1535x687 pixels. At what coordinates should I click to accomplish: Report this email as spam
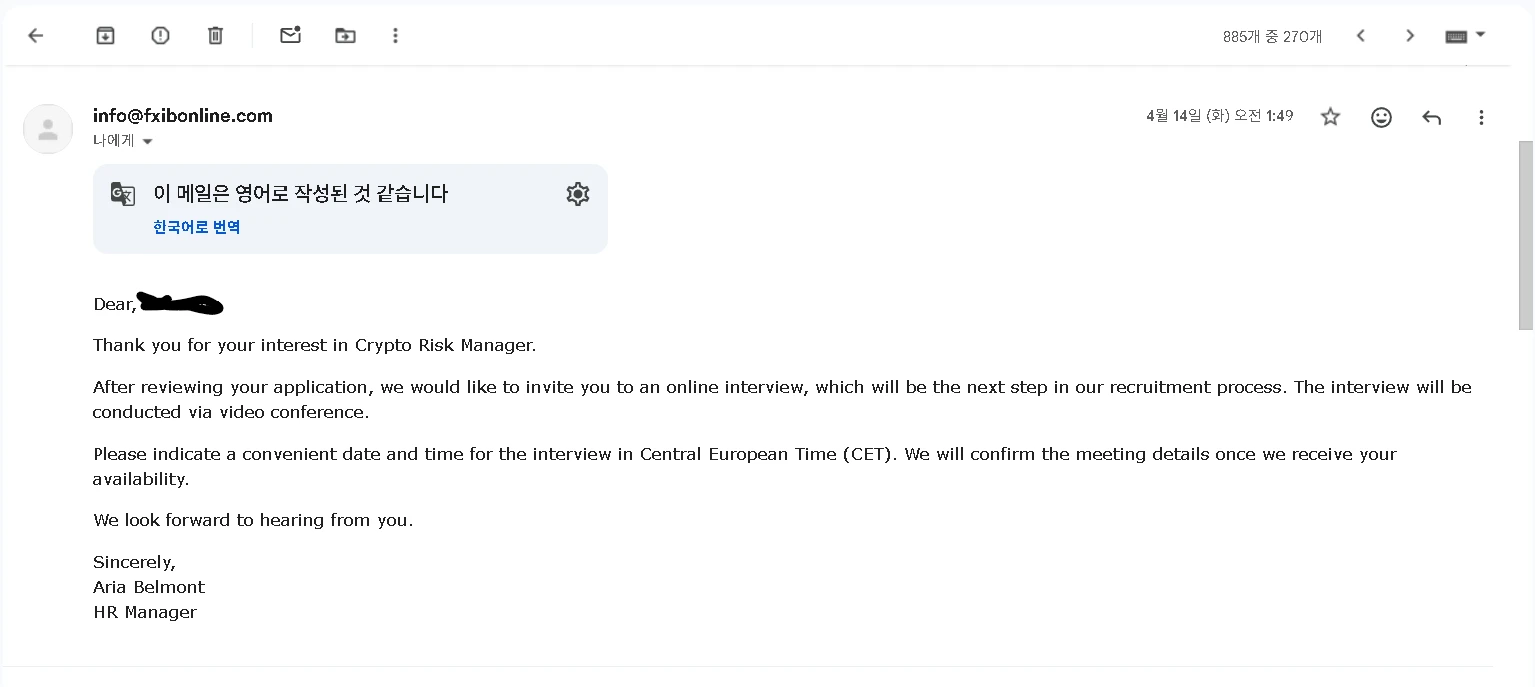(x=160, y=36)
